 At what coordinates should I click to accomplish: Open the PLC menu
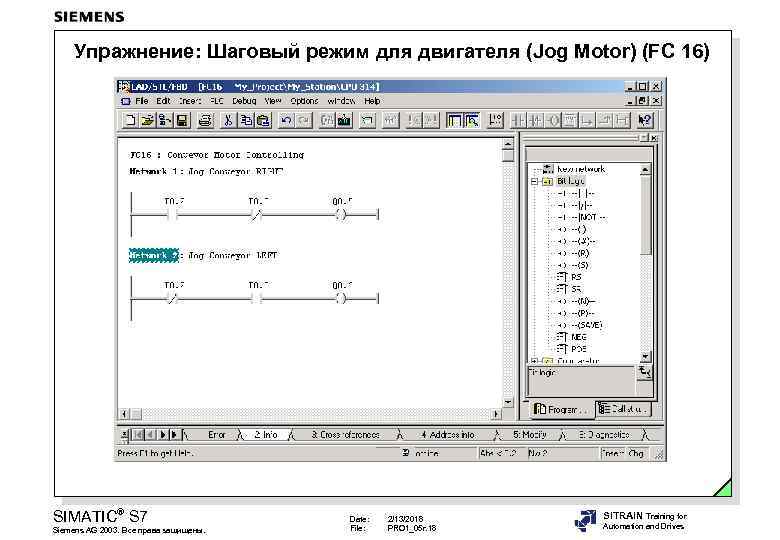216,101
